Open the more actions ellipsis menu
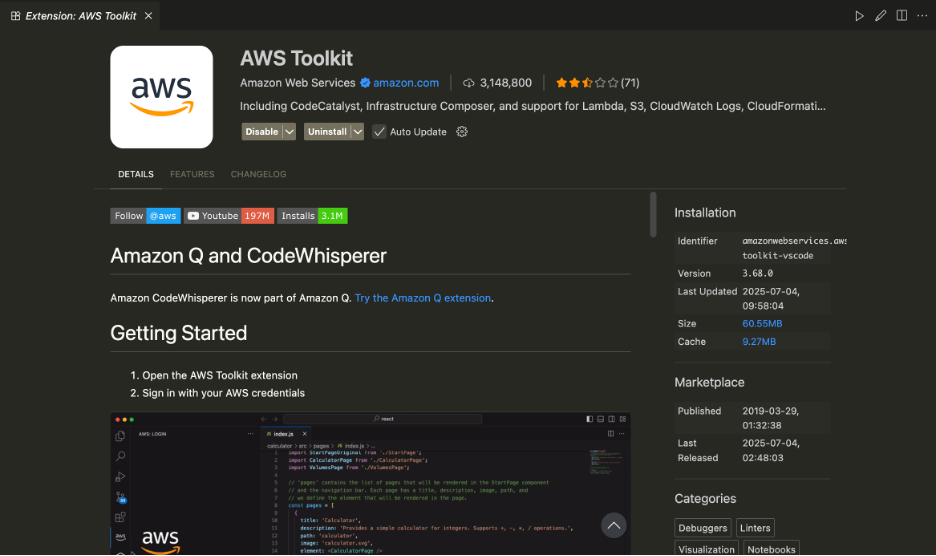 click(x=922, y=16)
